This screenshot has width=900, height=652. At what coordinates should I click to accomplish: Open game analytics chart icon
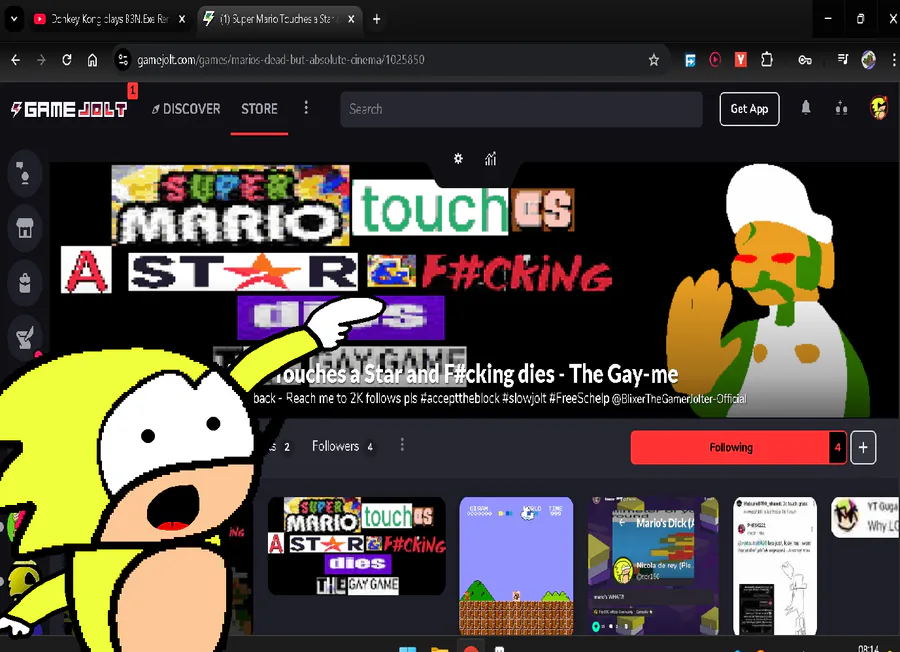[x=490, y=158]
